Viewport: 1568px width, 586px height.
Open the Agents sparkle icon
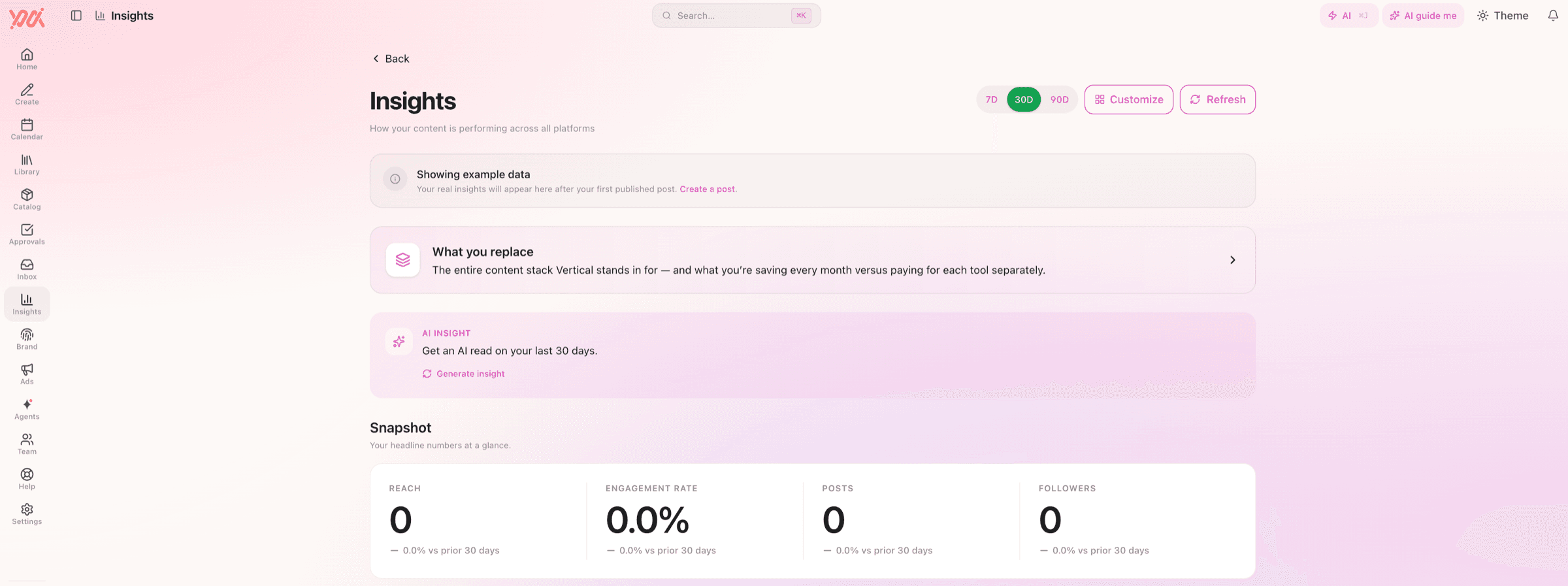(x=27, y=404)
